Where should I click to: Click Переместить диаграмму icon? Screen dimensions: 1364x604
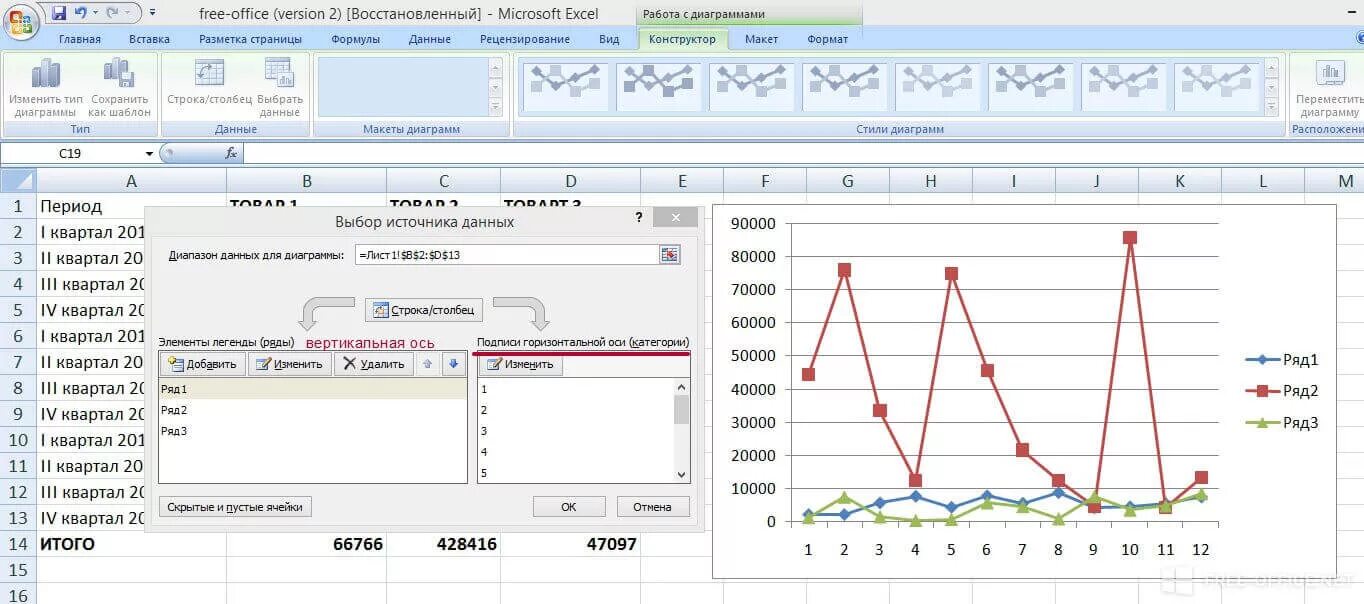coord(1329,89)
